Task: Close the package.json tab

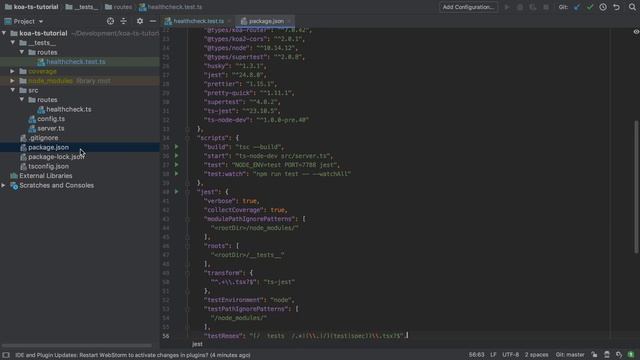Action: pos(289,21)
